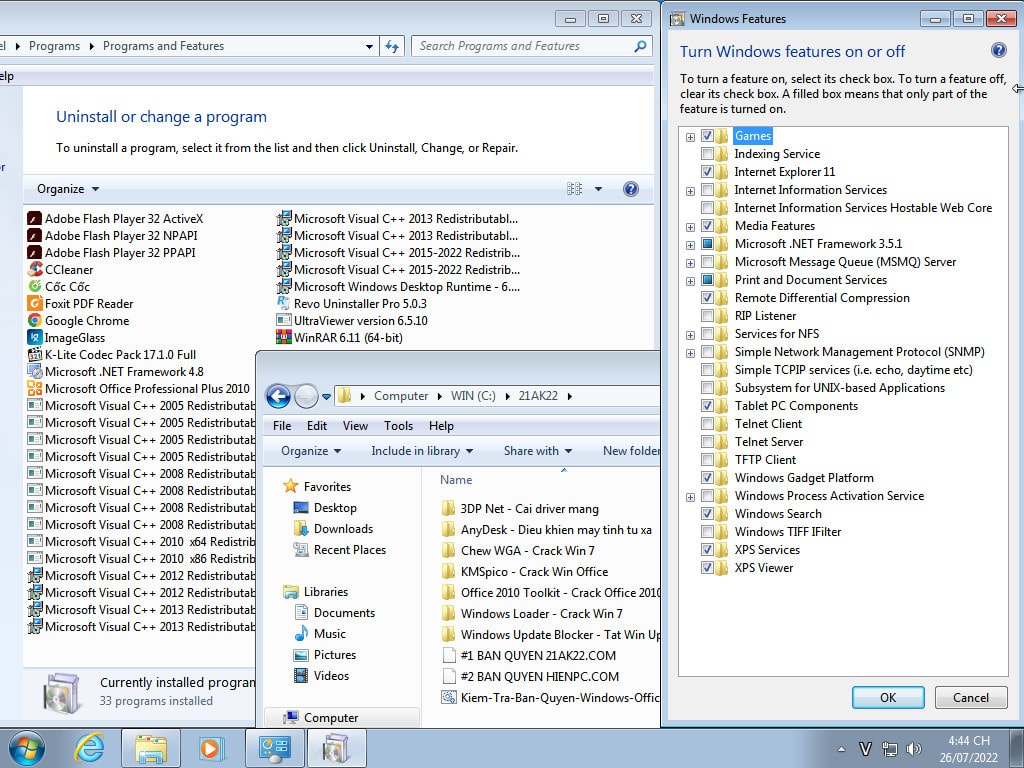Viewport: 1024px width, 768px height.
Task: Click refresh icon beside address bar
Action: [392, 46]
